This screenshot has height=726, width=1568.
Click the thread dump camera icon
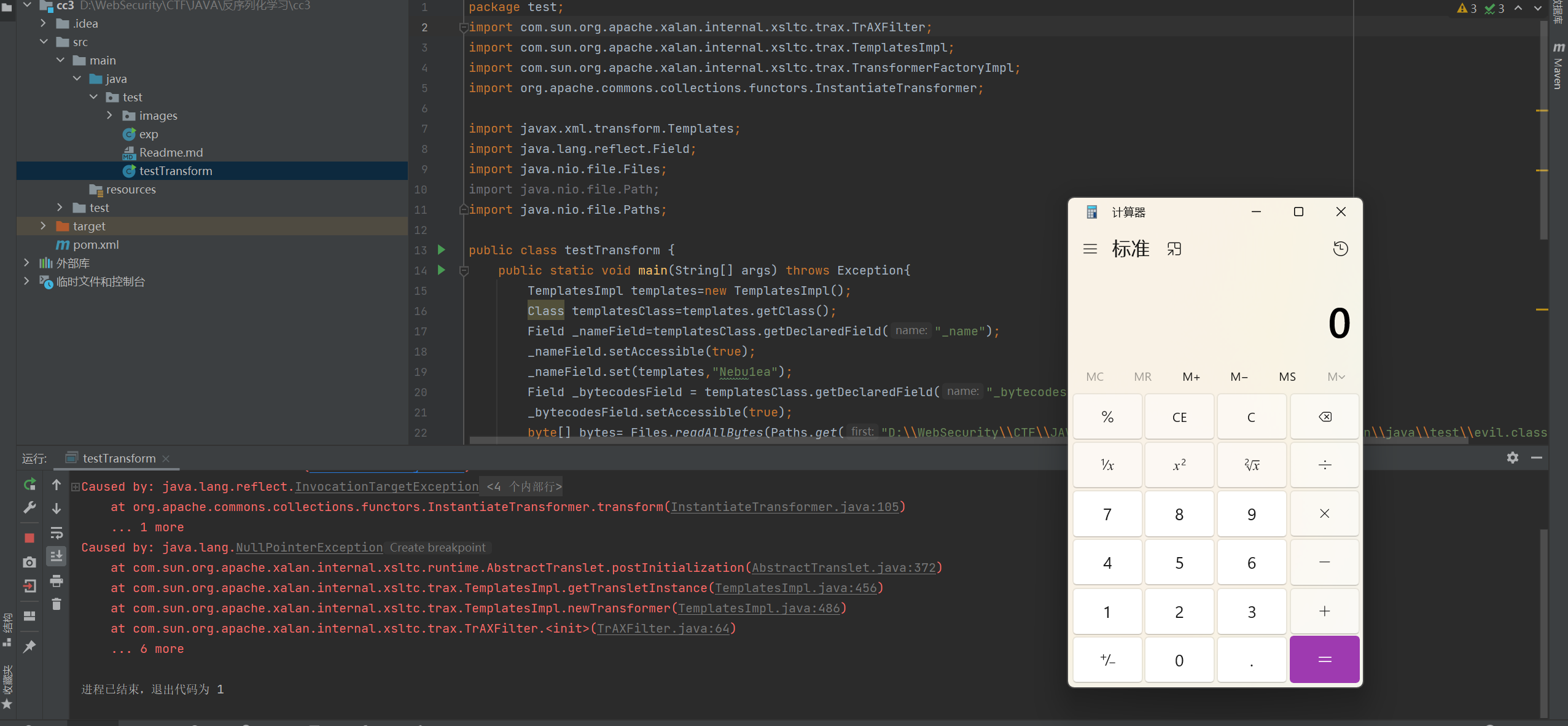[x=29, y=562]
